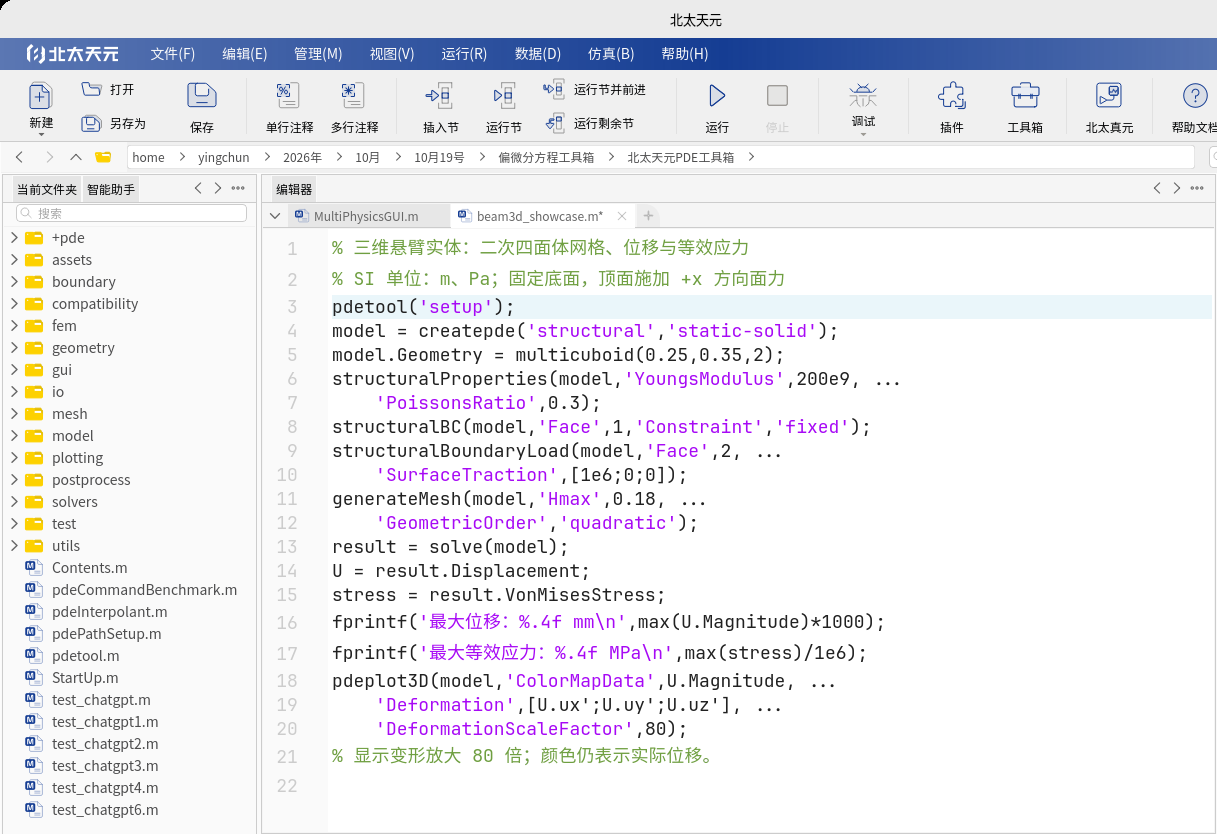
Task: Open editor panel more options menu
Action: tap(1197, 188)
